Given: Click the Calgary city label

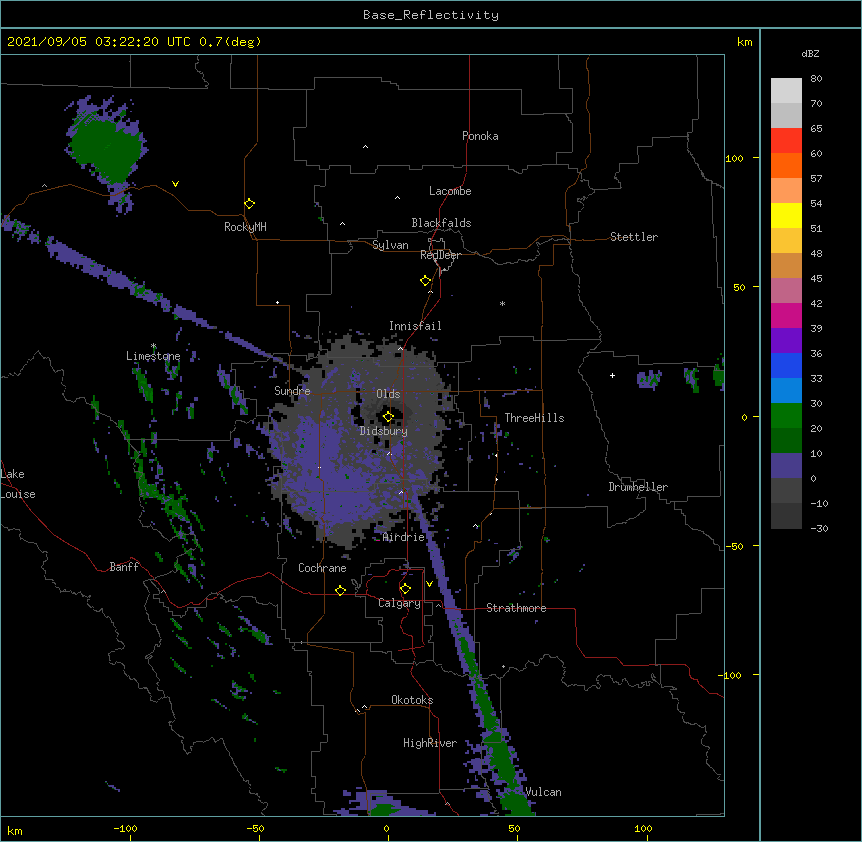Looking at the screenshot, I should 399,603.
